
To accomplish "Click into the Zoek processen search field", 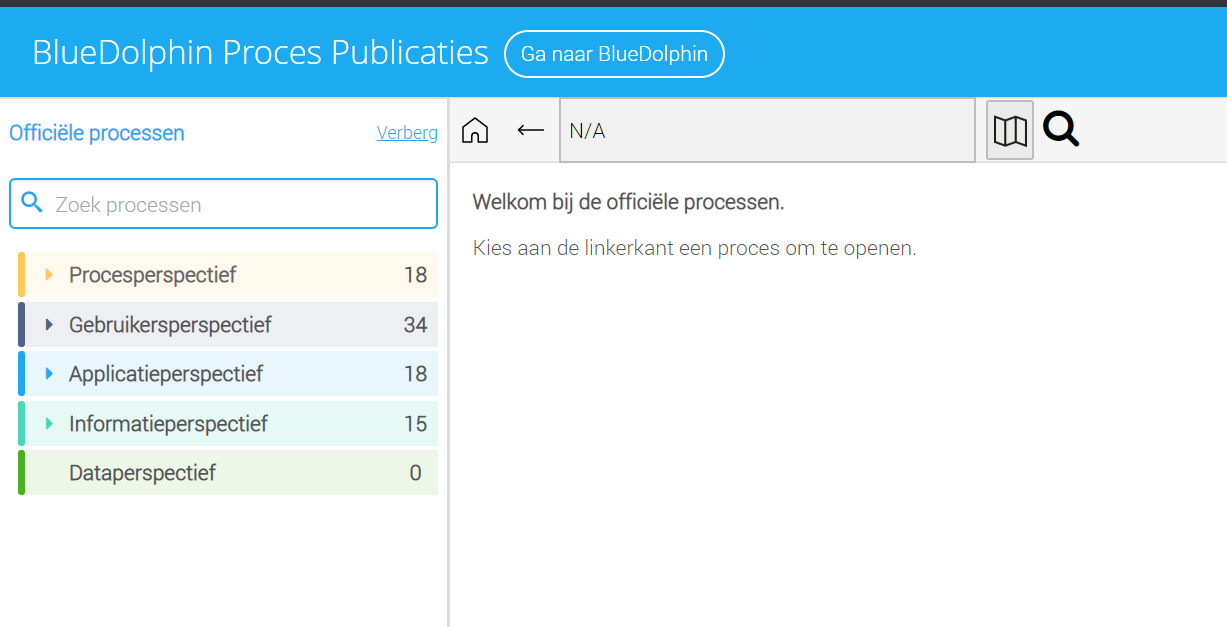I will pos(223,204).
